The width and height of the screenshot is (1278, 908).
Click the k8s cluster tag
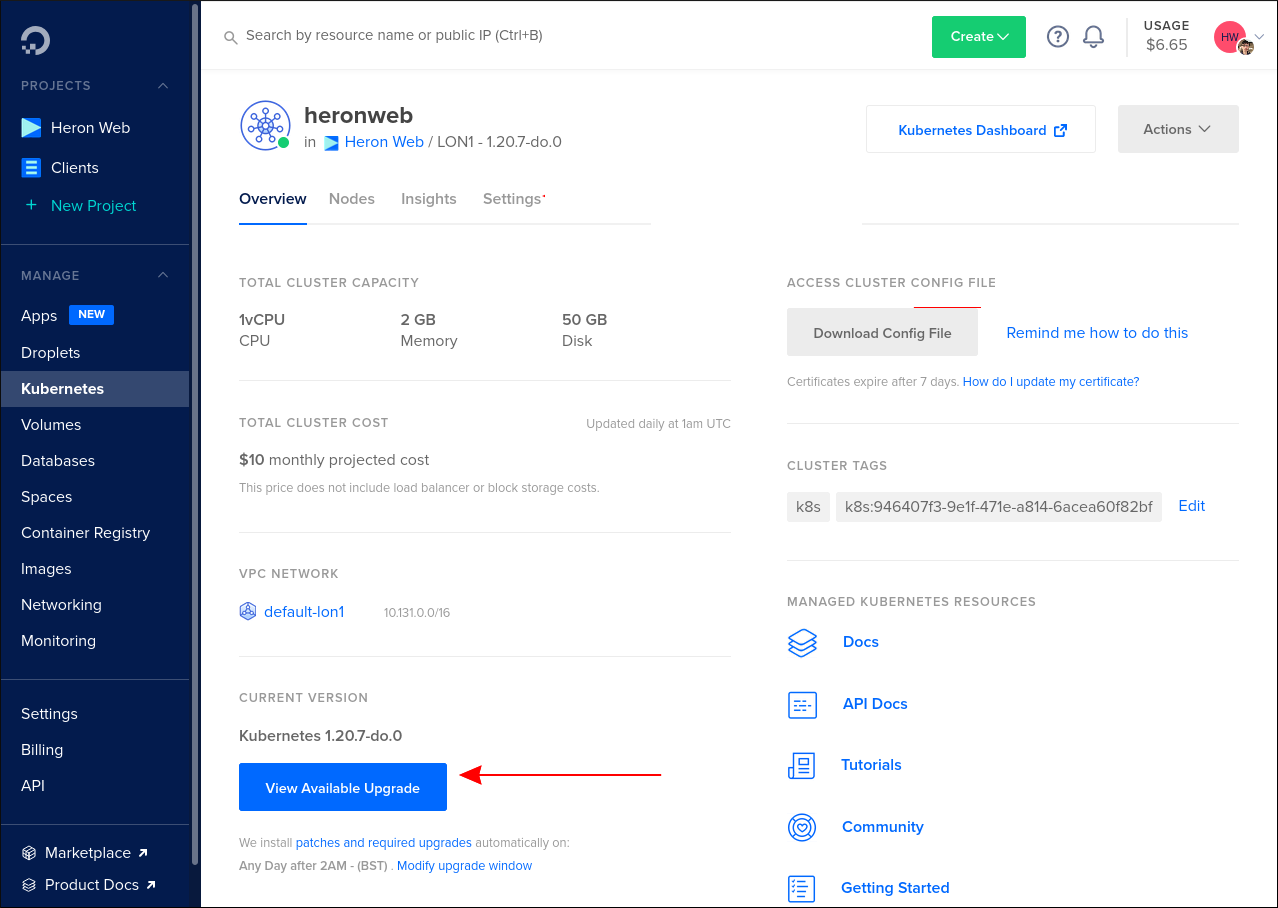pos(808,507)
